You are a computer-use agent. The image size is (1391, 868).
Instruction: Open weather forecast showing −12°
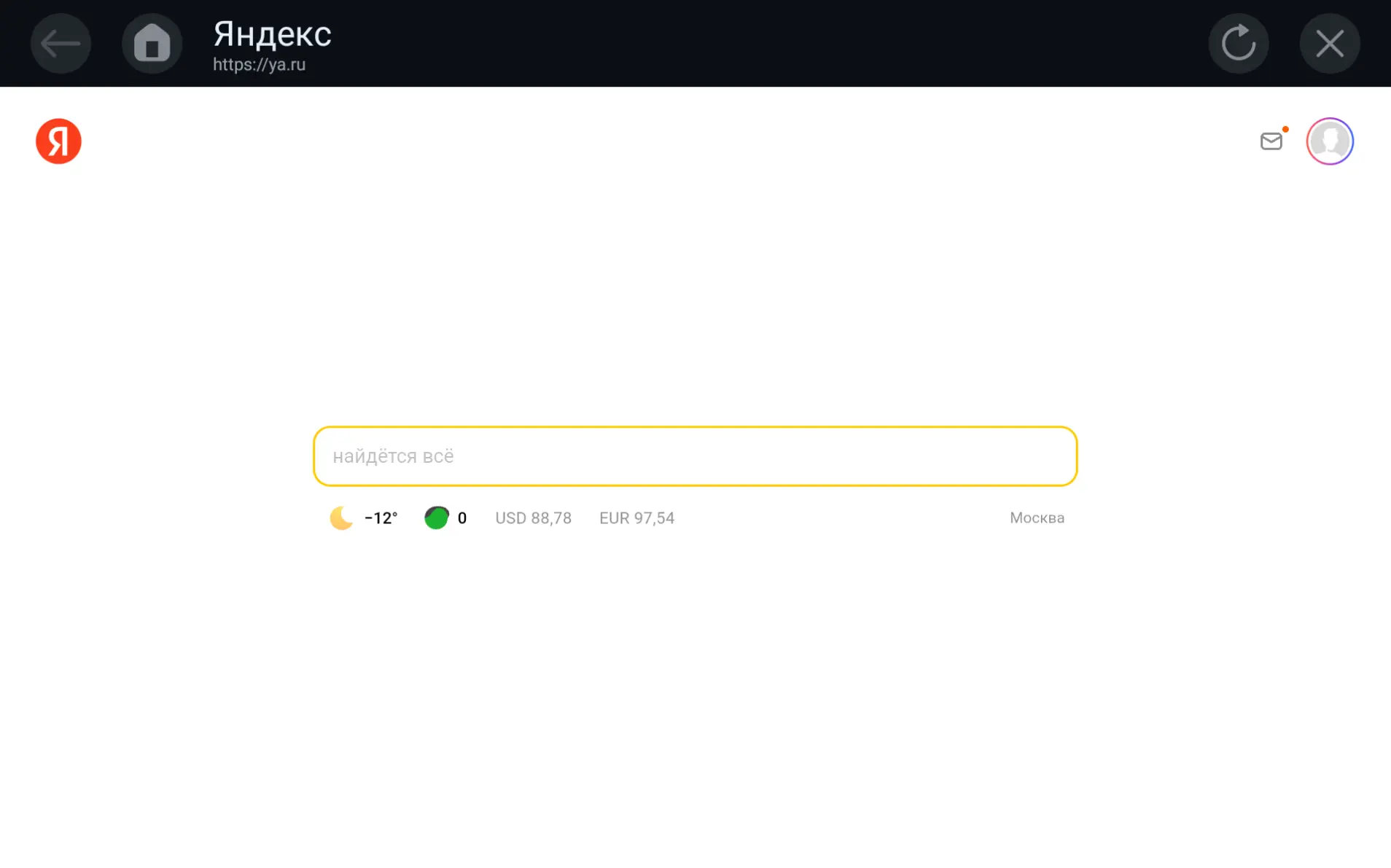[x=381, y=518]
